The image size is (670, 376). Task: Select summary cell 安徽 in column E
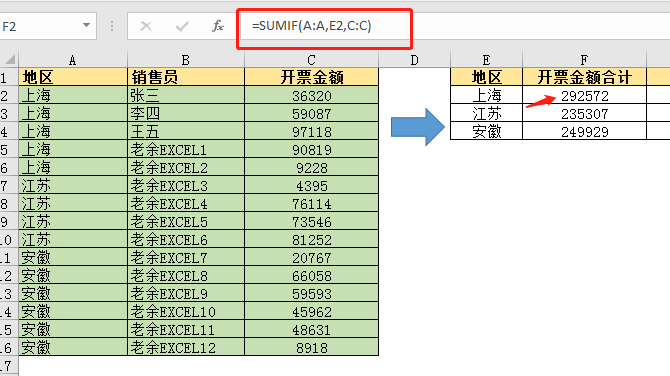click(x=486, y=131)
